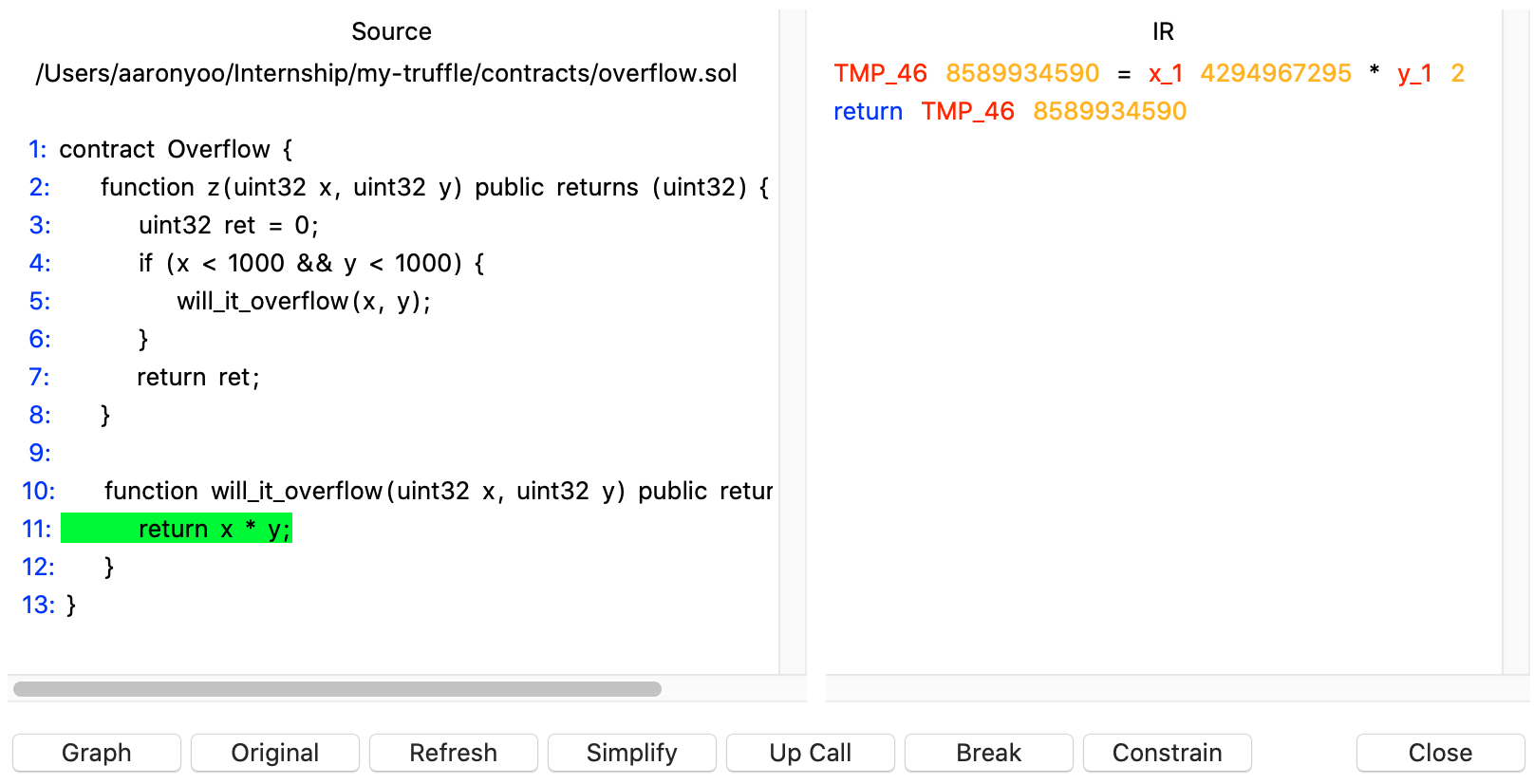Click the Simplify button
The image size is (1534, 784).
point(631,753)
